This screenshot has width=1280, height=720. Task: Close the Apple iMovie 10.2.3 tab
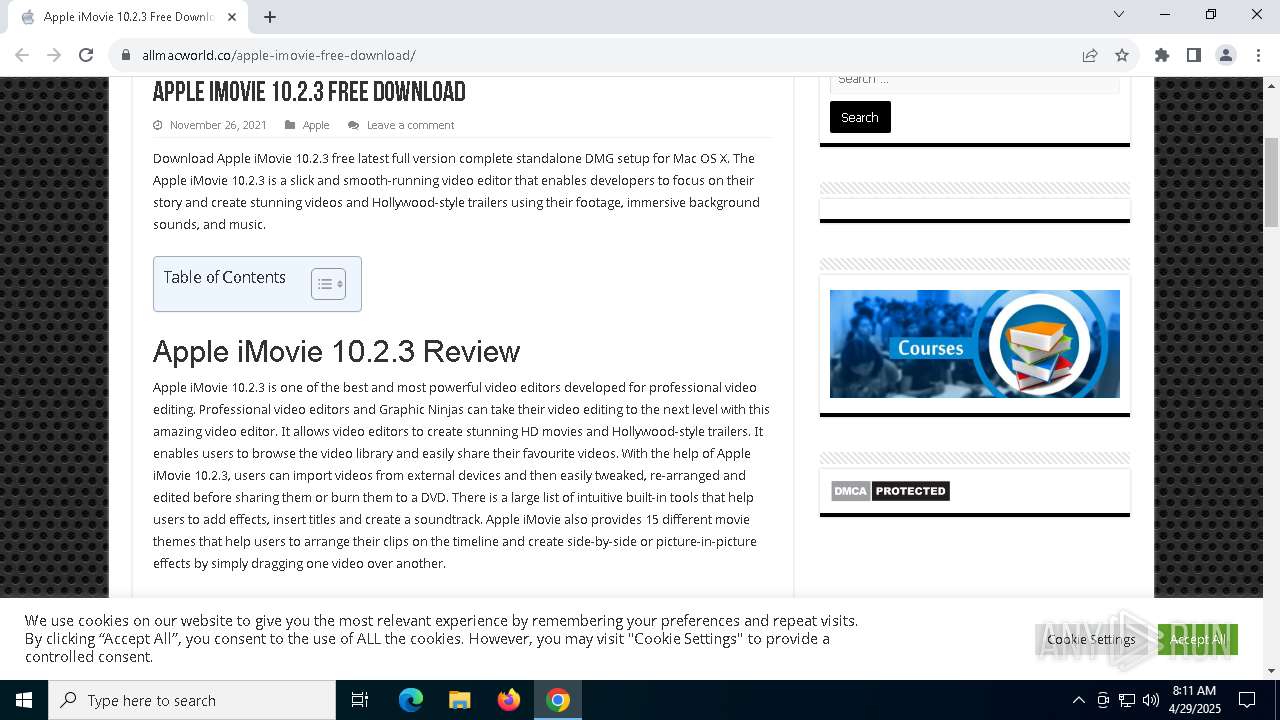click(232, 17)
